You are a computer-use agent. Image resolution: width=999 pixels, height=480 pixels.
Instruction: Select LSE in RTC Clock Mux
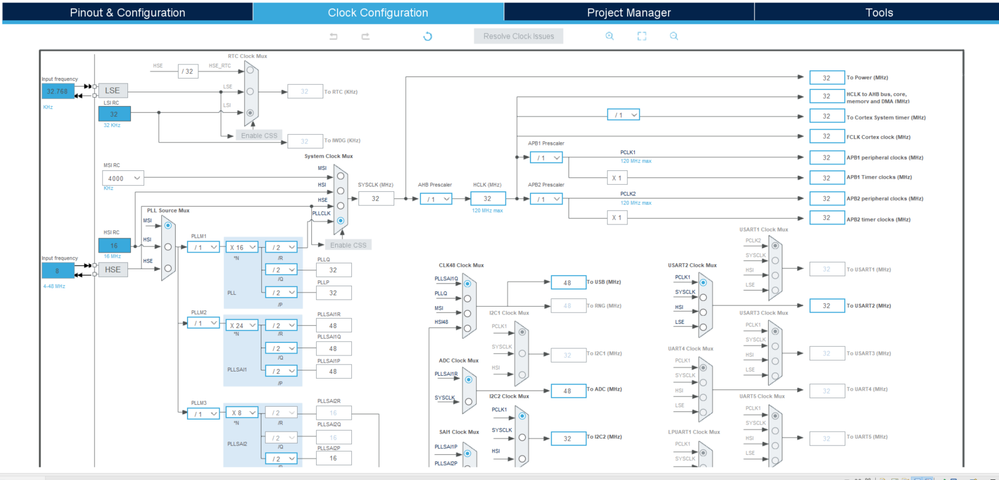tap(250, 91)
